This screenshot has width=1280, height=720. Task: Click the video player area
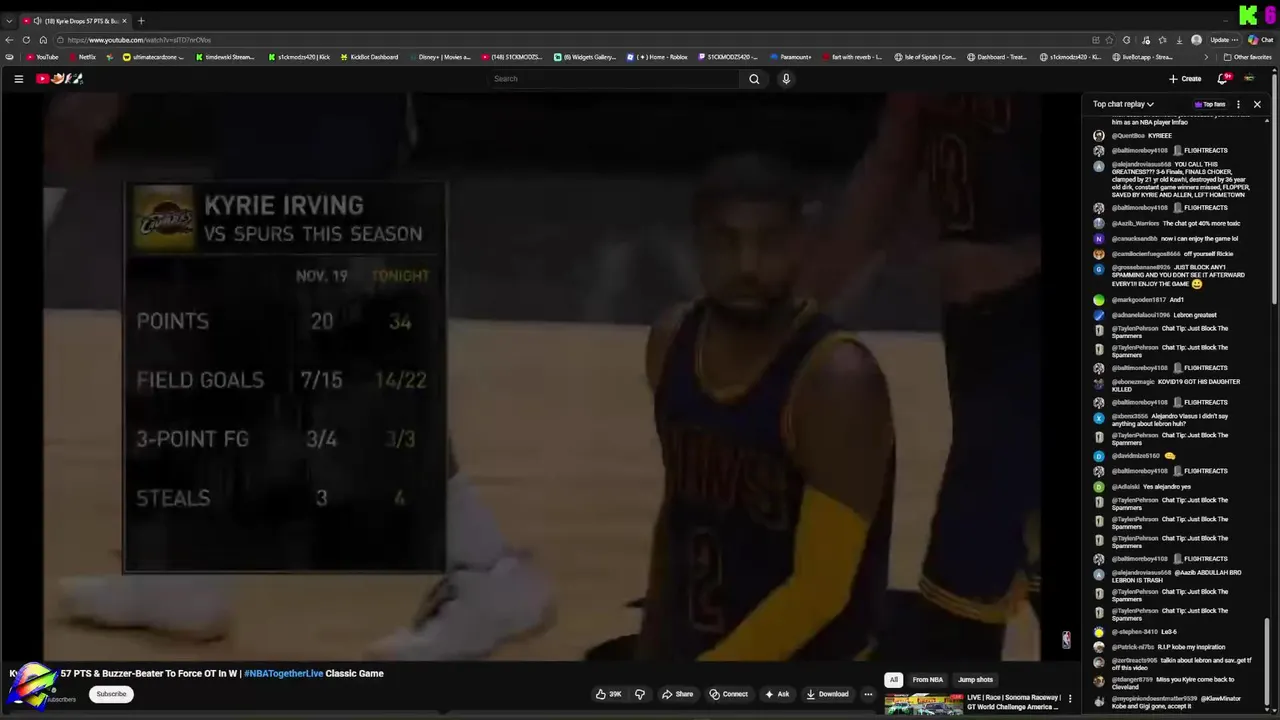560,378
